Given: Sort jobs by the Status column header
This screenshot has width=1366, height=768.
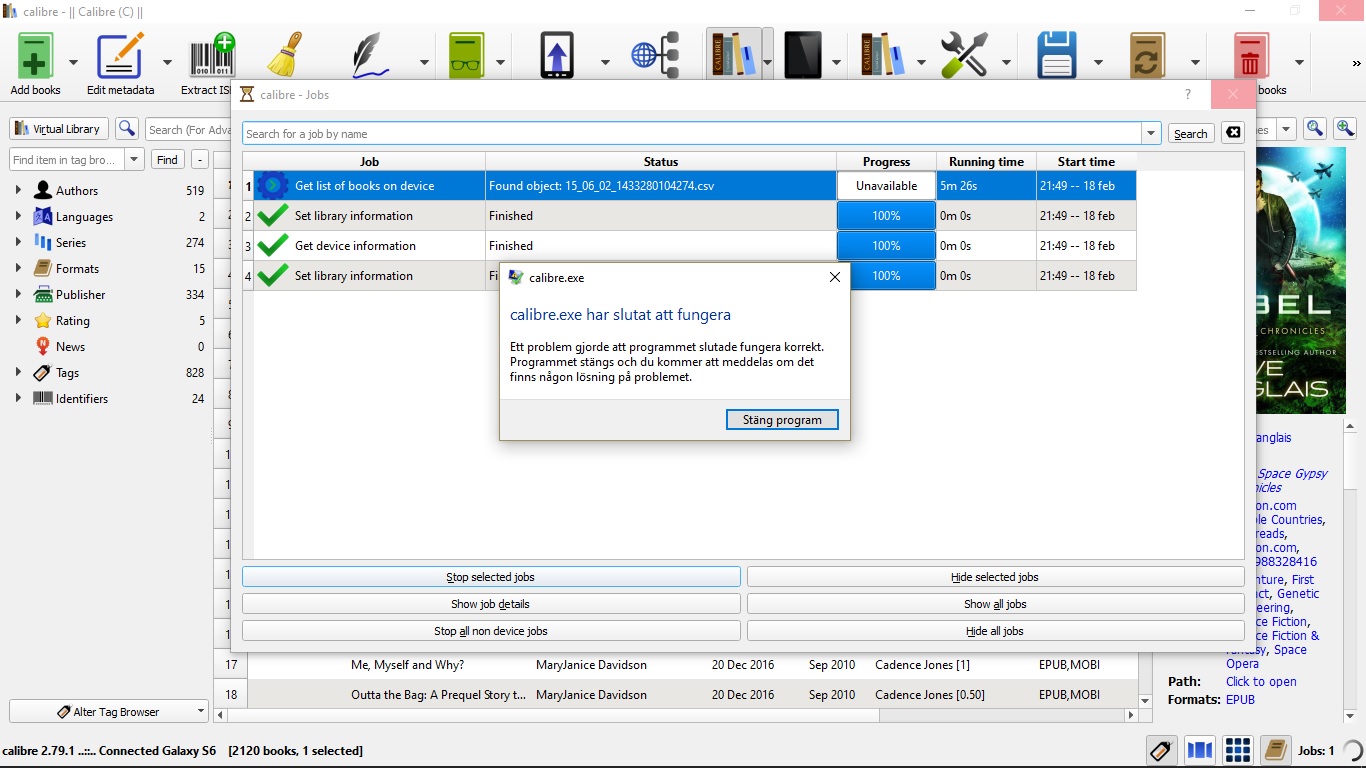Looking at the screenshot, I should pos(661,161).
